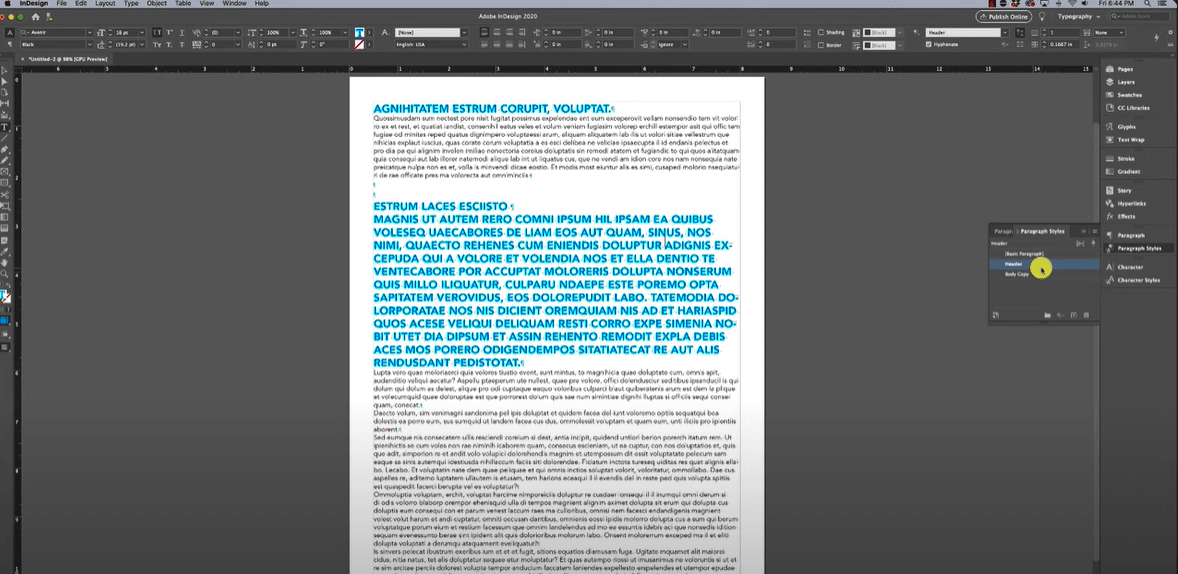Open the Type menu
1178x574 pixels.
pos(131,4)
